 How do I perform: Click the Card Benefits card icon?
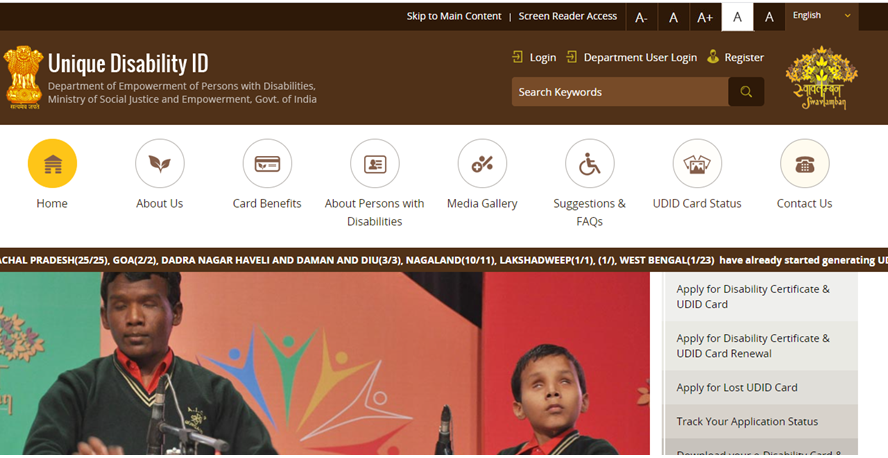pos(267,164)
